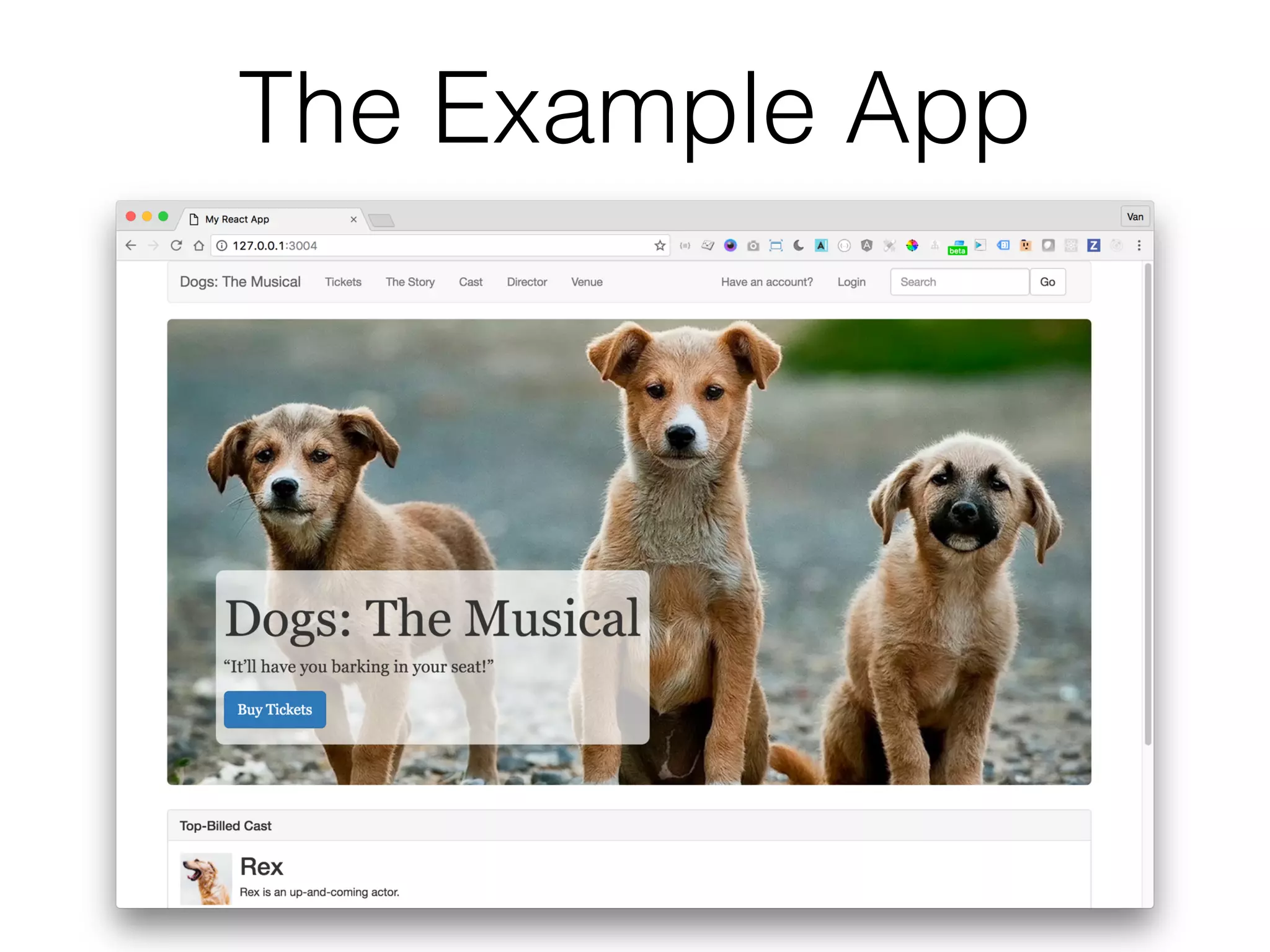Go to the browser home page
Viewport: 1270px width, 952px height.
tap(198, 245)
